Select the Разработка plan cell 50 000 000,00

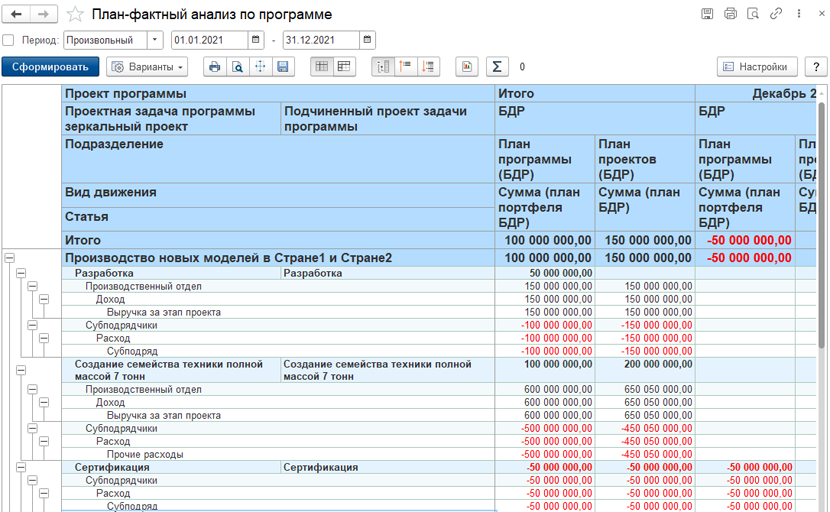[x=545, y=273]
